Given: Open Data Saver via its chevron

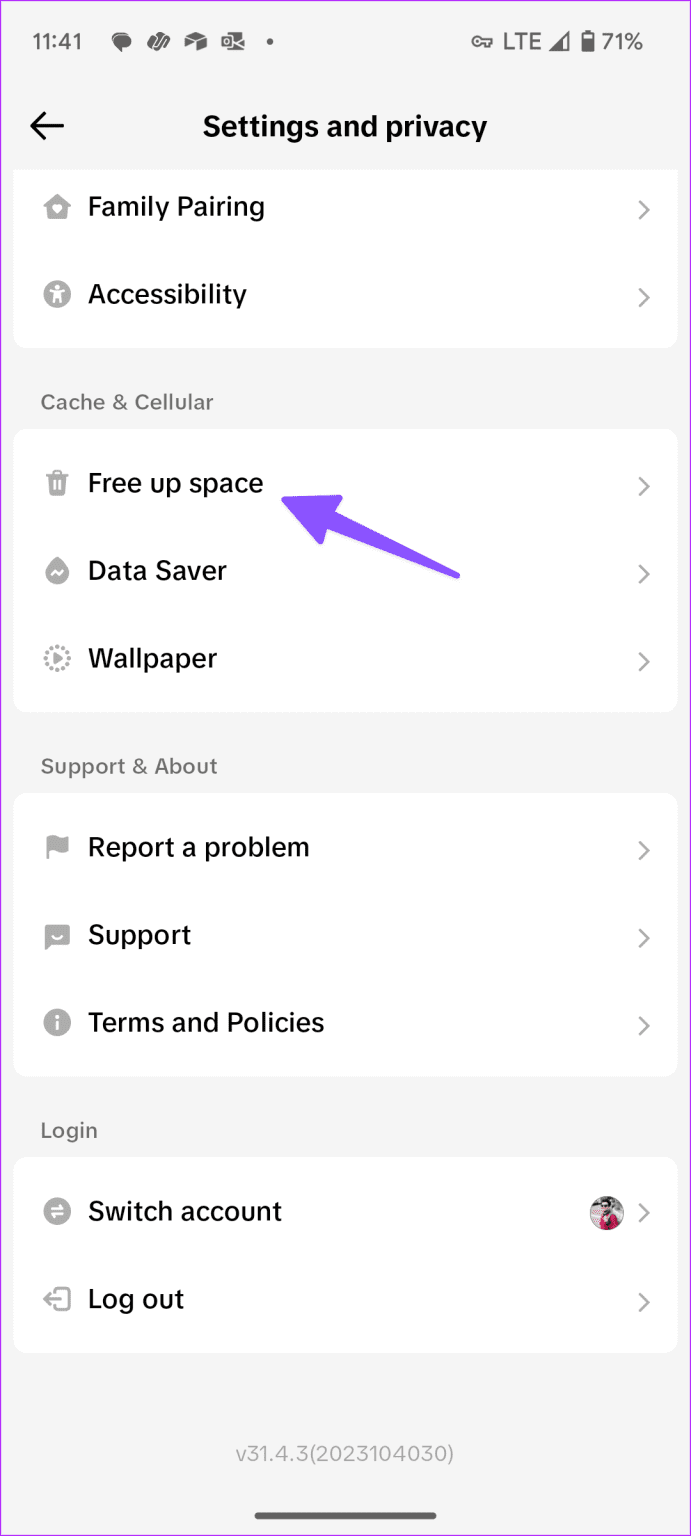Looking at the screenshot, I should pyautogui.click(x=644, y=574).
